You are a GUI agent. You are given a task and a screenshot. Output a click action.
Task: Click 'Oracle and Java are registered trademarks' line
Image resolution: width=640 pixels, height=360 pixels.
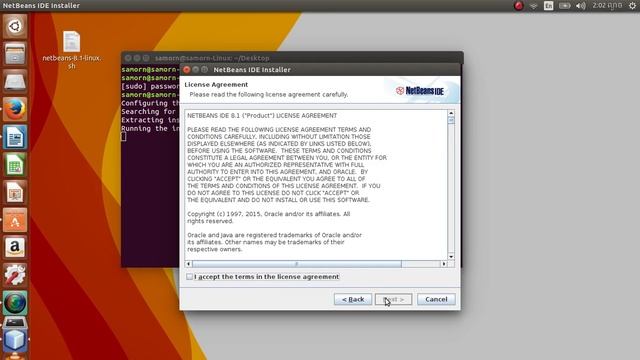point(274,235)
